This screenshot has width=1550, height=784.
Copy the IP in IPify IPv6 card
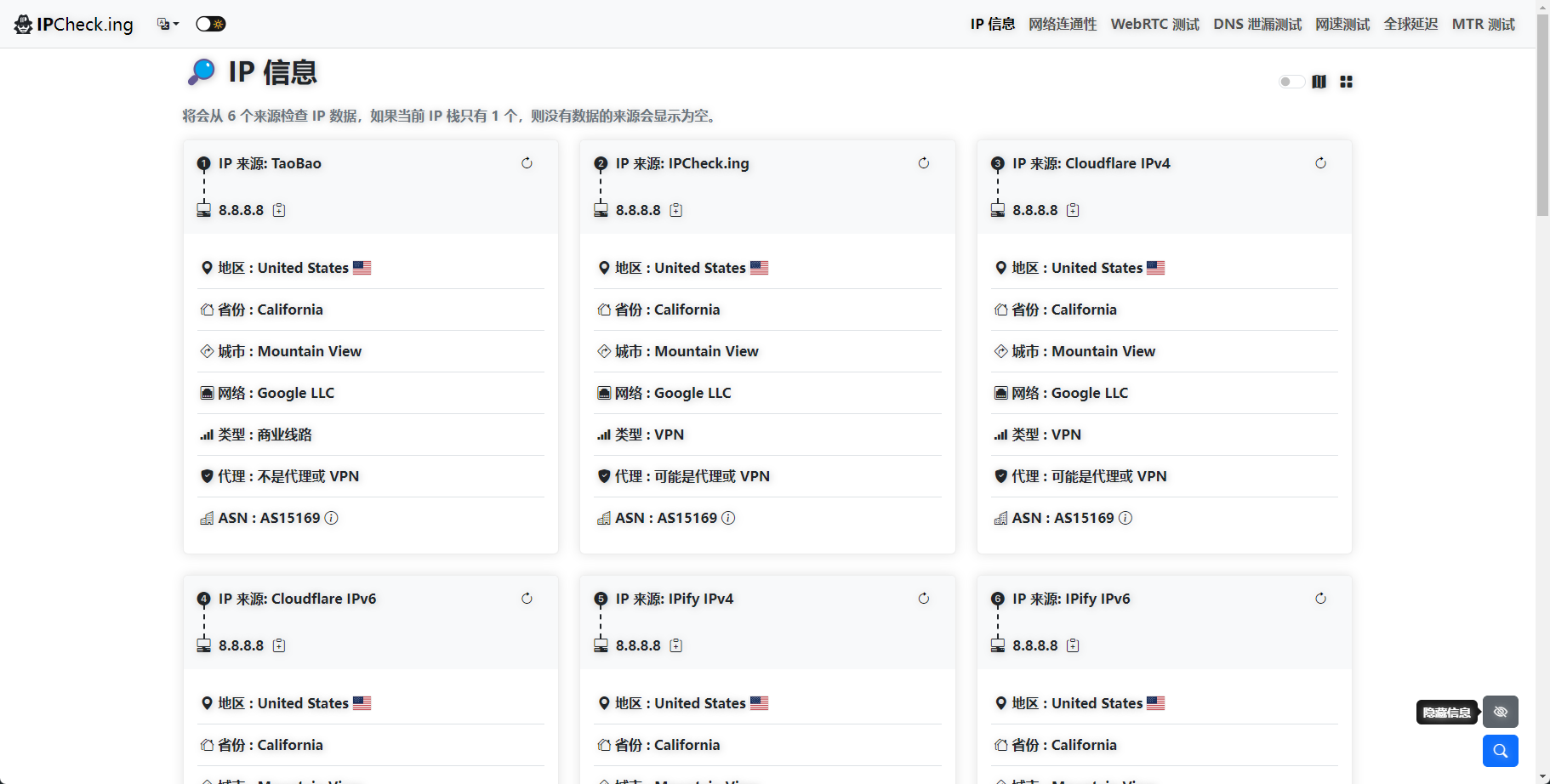1073,645
